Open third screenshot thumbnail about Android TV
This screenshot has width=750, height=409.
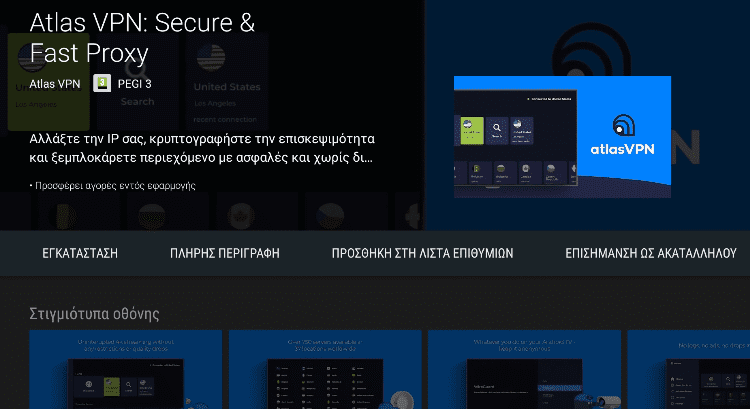click(x=525, y=369)
